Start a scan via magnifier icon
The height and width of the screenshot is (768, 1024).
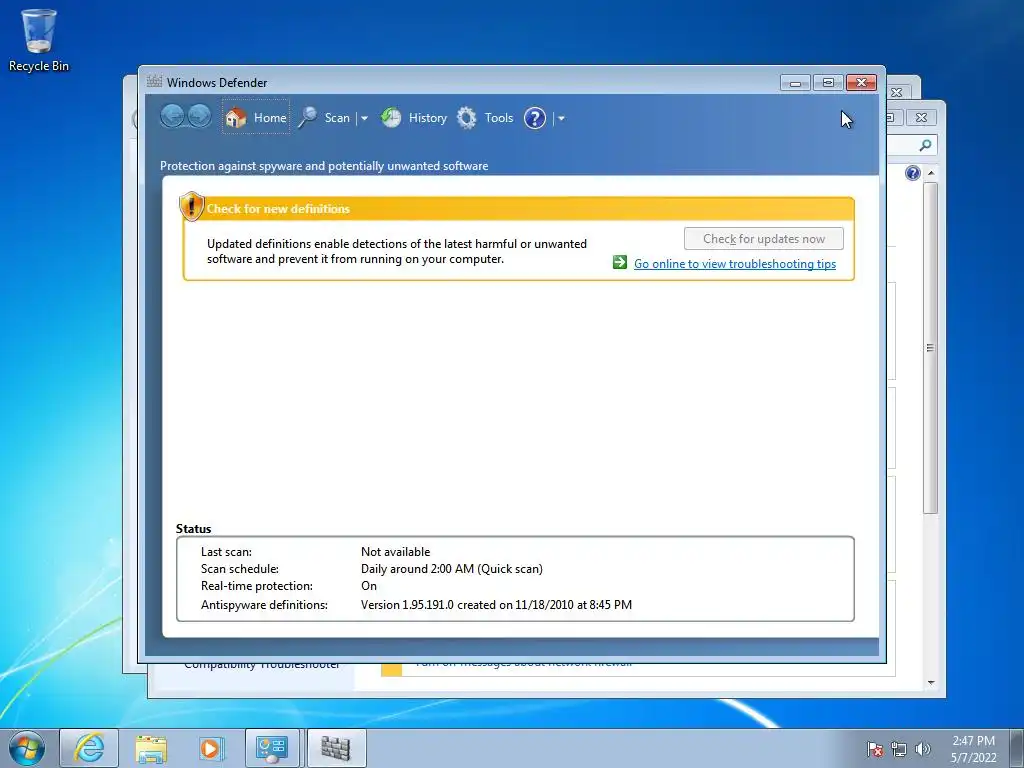point(308,118)
